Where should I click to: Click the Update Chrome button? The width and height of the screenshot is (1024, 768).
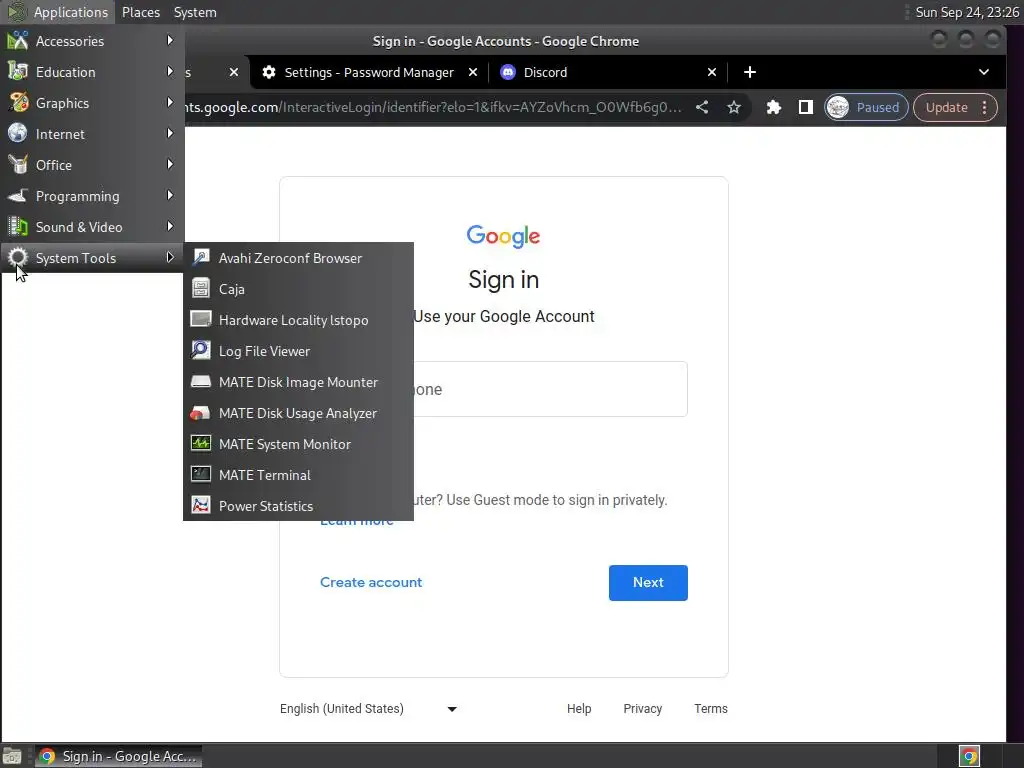946,107
